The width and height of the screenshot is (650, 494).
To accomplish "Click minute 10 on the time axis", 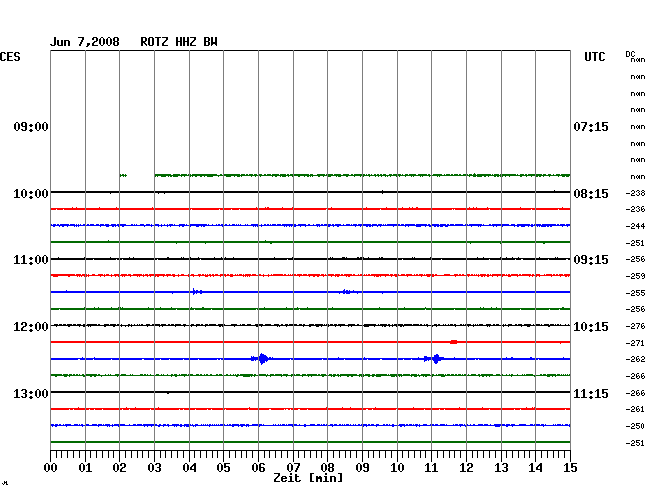I will (x=397, y=468).
